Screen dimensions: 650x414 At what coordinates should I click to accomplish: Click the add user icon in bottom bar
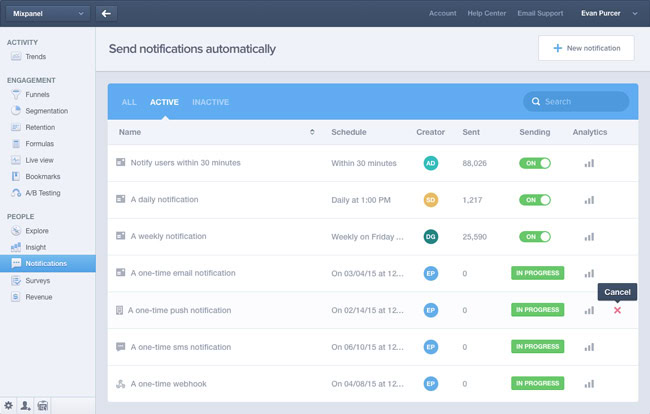[25, 405]
